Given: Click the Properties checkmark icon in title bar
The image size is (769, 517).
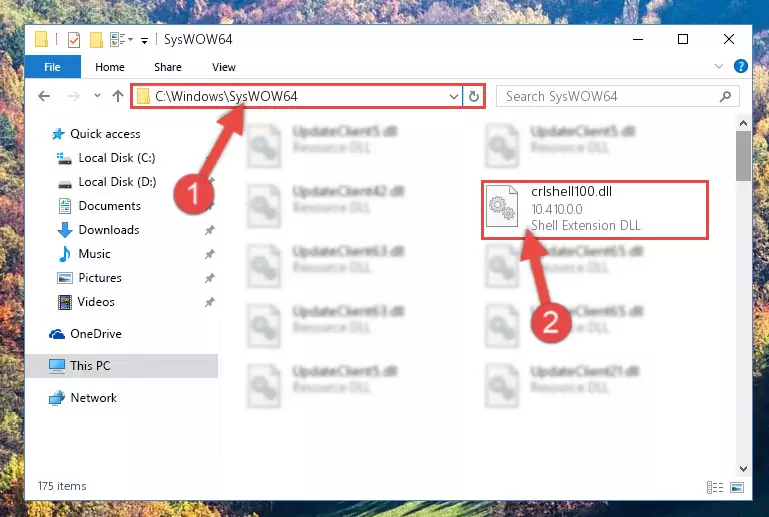Looking at the screenshot, I should coord(74,39).
